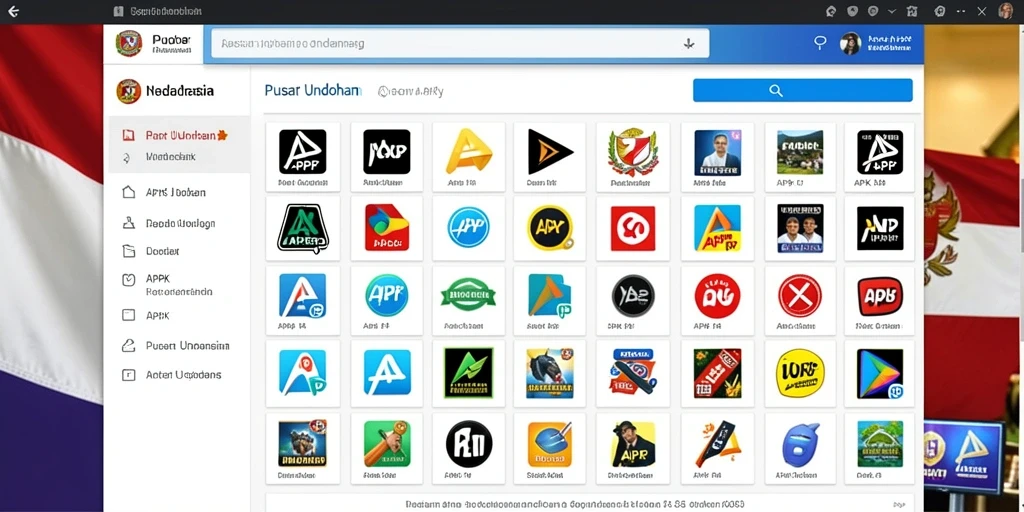This screenshot has height=512, width=1024.
Task: Go back with the top-left arrow
Action: 13,11
